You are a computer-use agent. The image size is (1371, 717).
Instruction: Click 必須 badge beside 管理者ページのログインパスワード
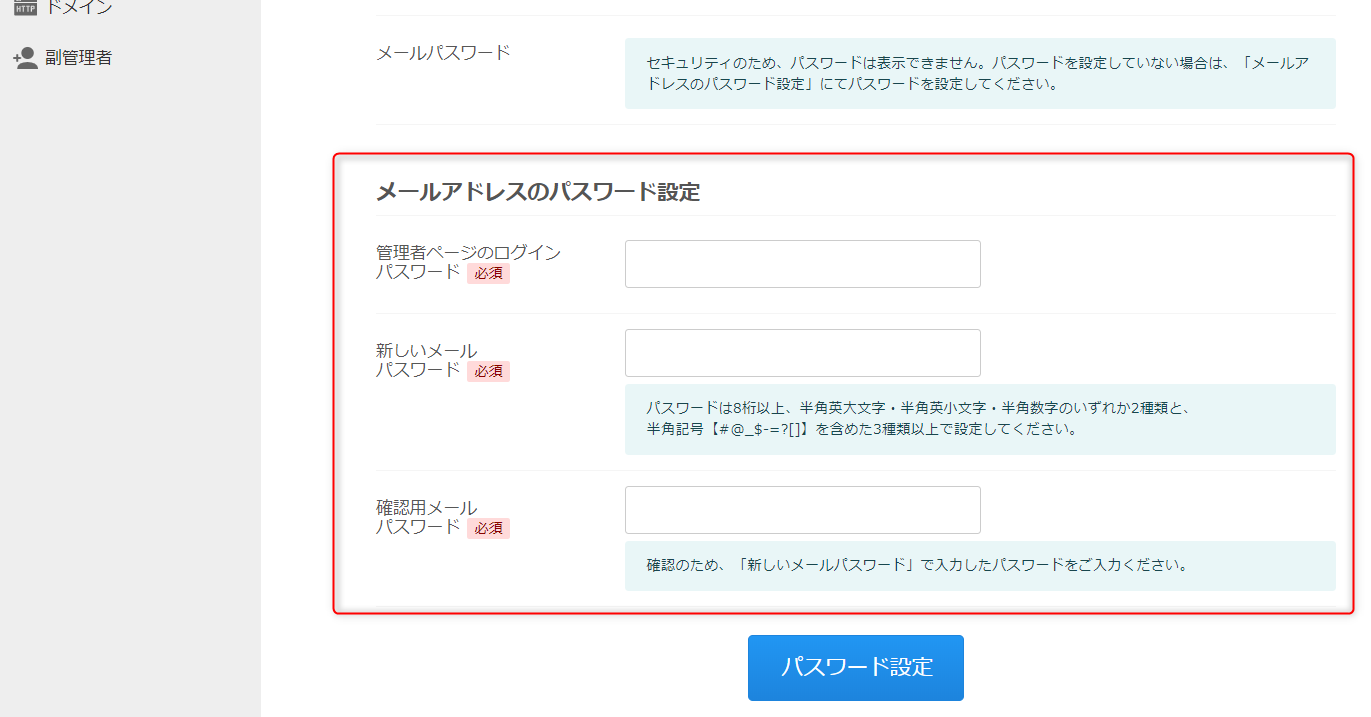click(x=488, y=273)
